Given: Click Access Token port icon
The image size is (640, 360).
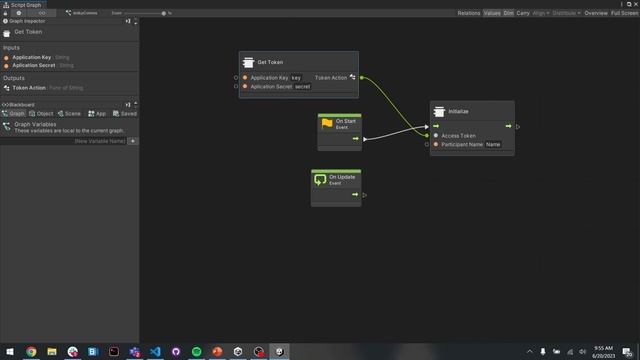Looking at the screenshot, I should pos(436,136).
